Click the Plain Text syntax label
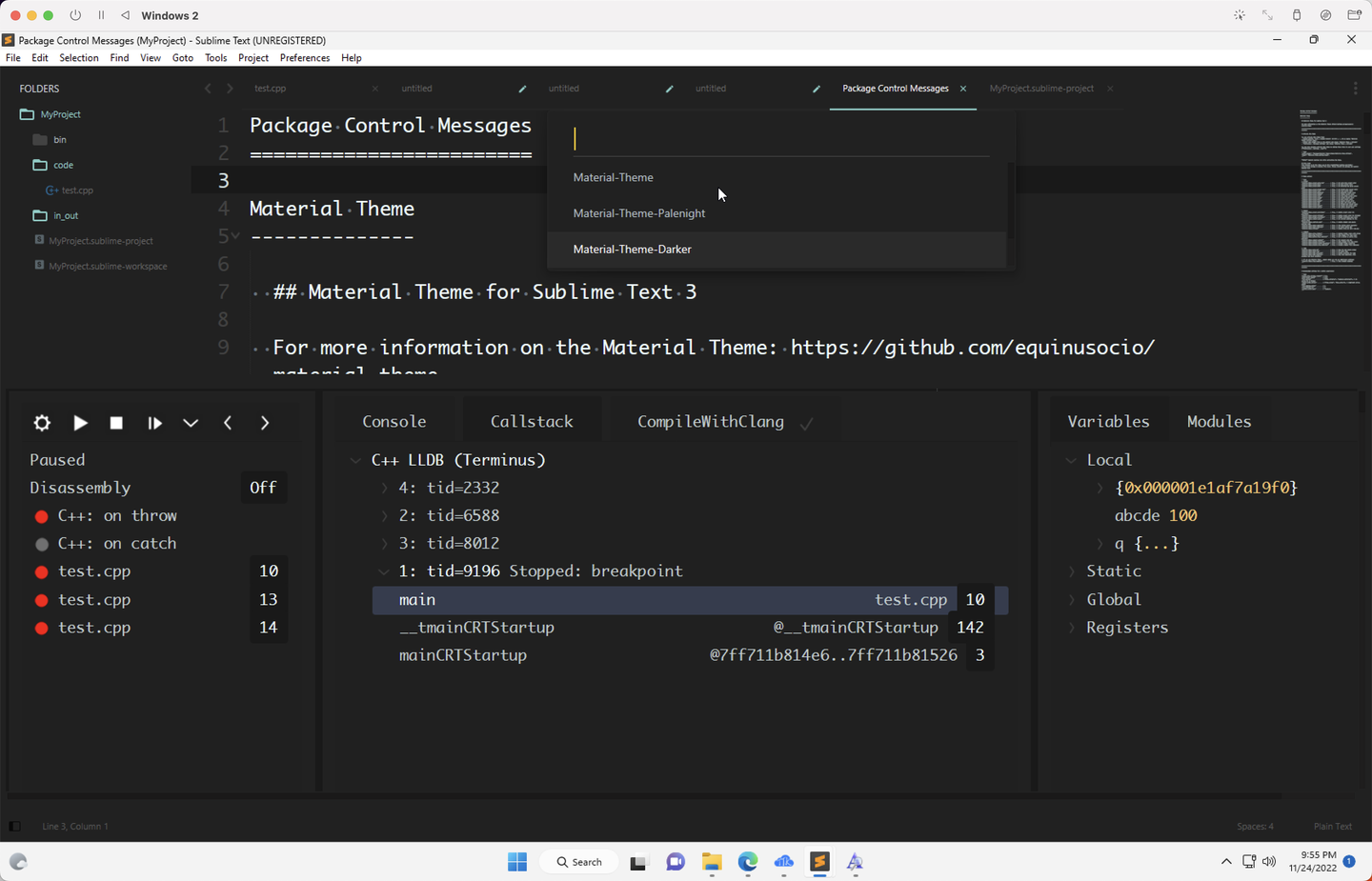Viewport: 1372px width, 881px height. click(x=1332, y=826)
